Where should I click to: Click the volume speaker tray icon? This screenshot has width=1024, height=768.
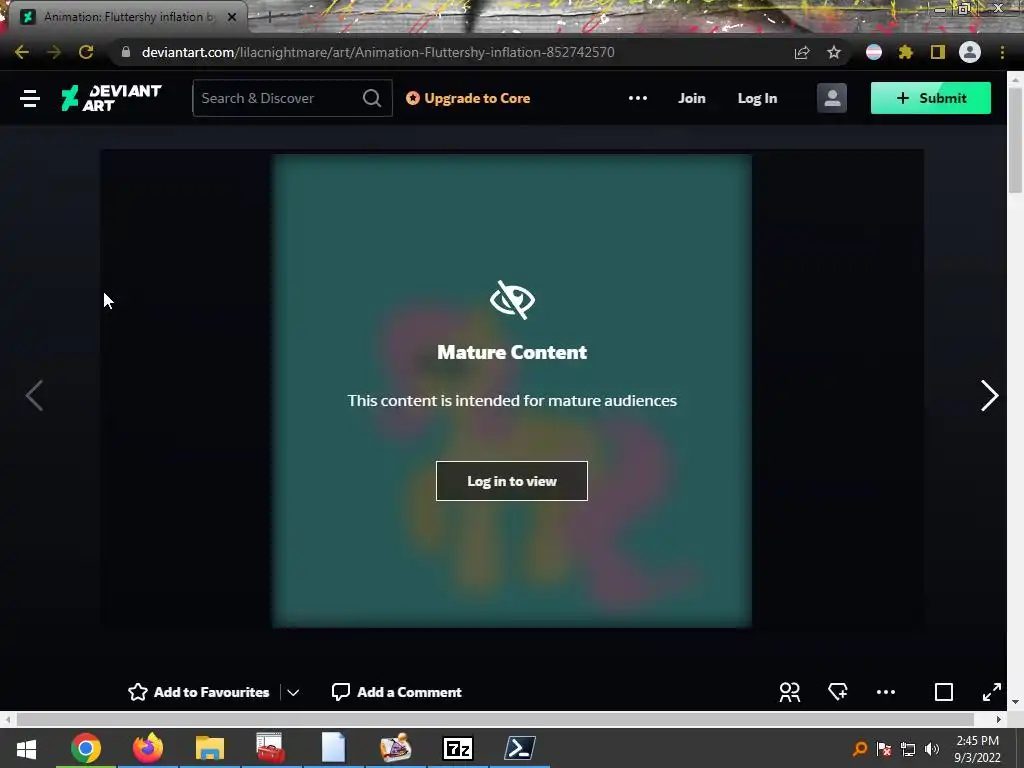coord(932,748)
